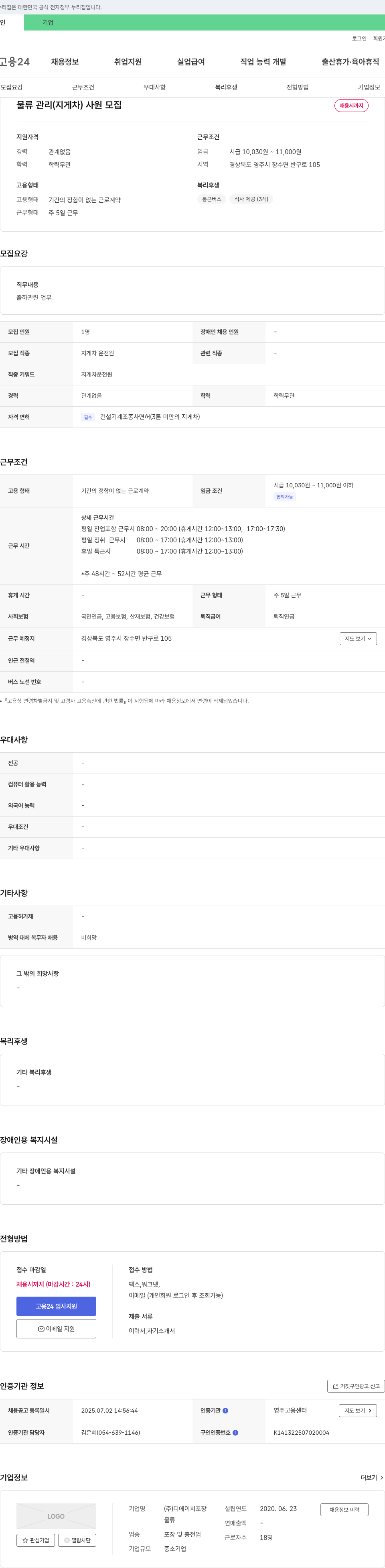Jump to the 모집요강 section tab
The image size is (385, 1568).
click(12, 87)
